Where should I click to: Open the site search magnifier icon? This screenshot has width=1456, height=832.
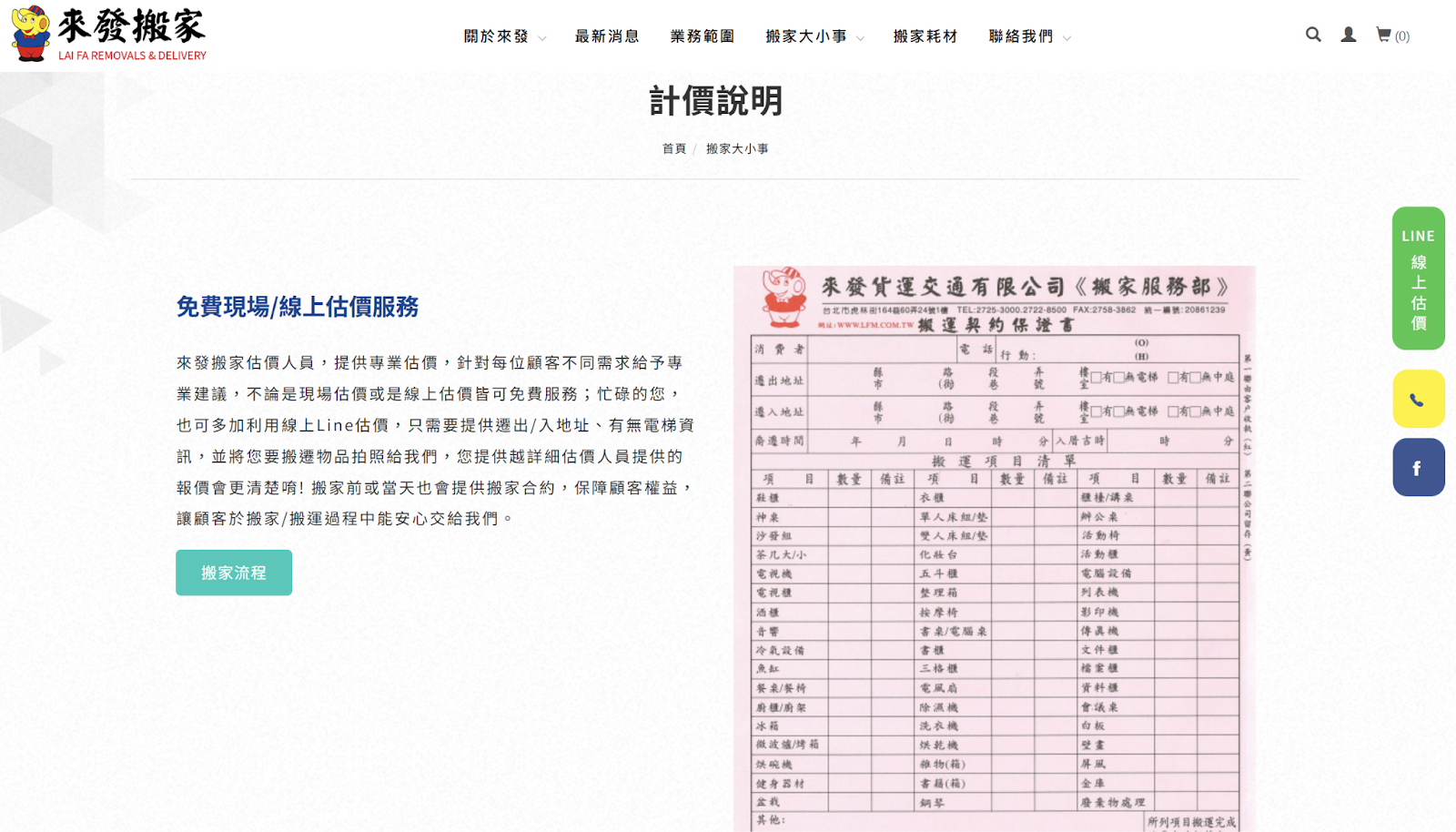pyautogui.click(x=1313, y=35)
